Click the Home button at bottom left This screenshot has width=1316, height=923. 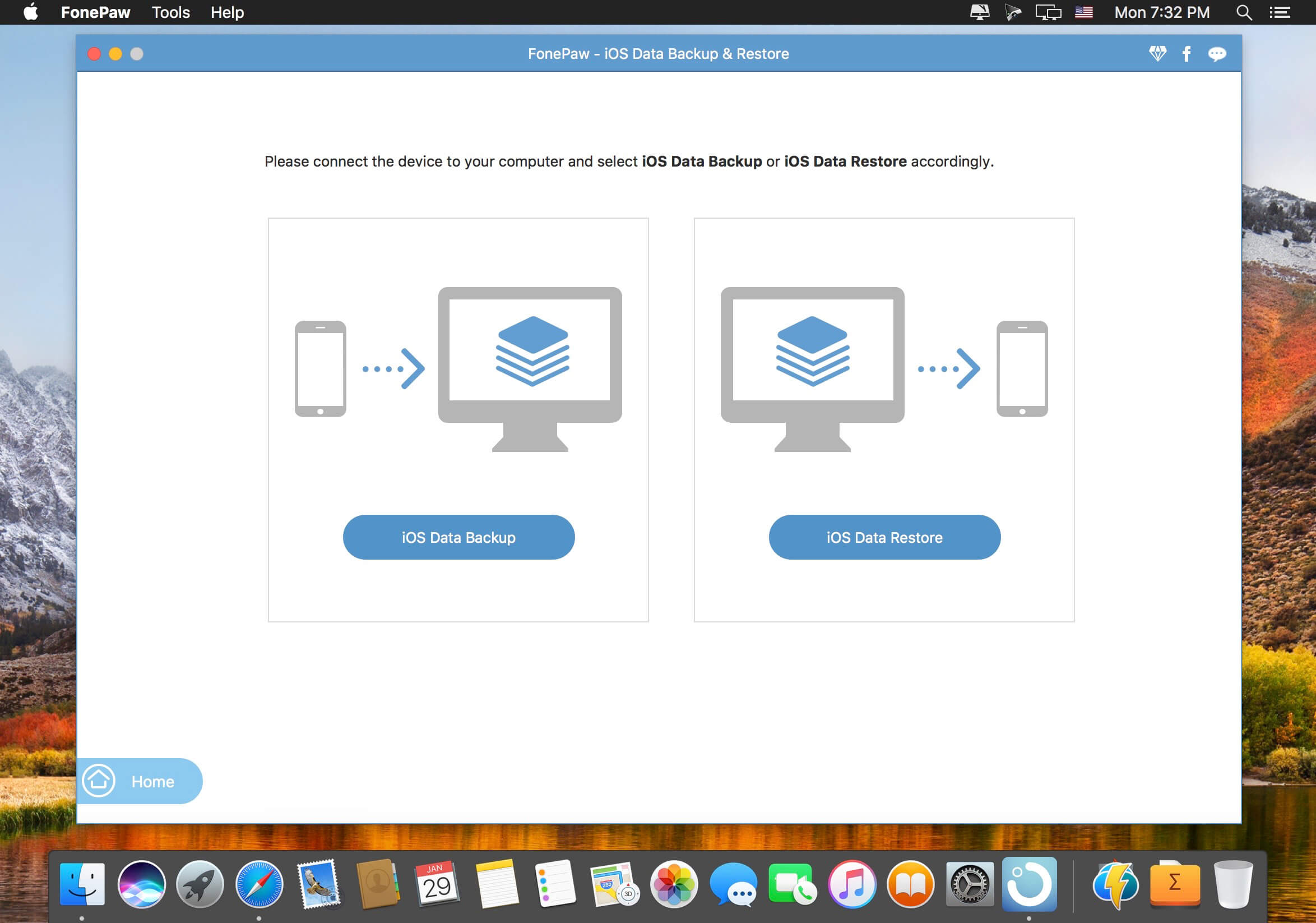click(x=140, y=781)
